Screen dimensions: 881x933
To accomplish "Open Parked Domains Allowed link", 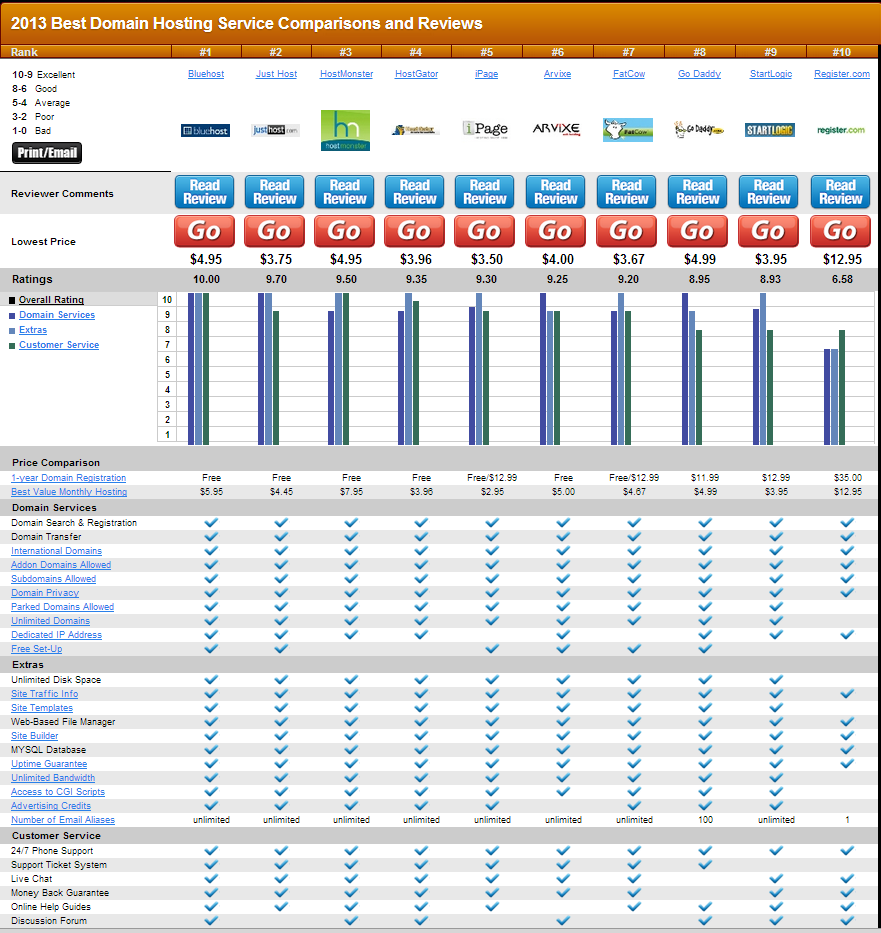I will coord(62,607).
